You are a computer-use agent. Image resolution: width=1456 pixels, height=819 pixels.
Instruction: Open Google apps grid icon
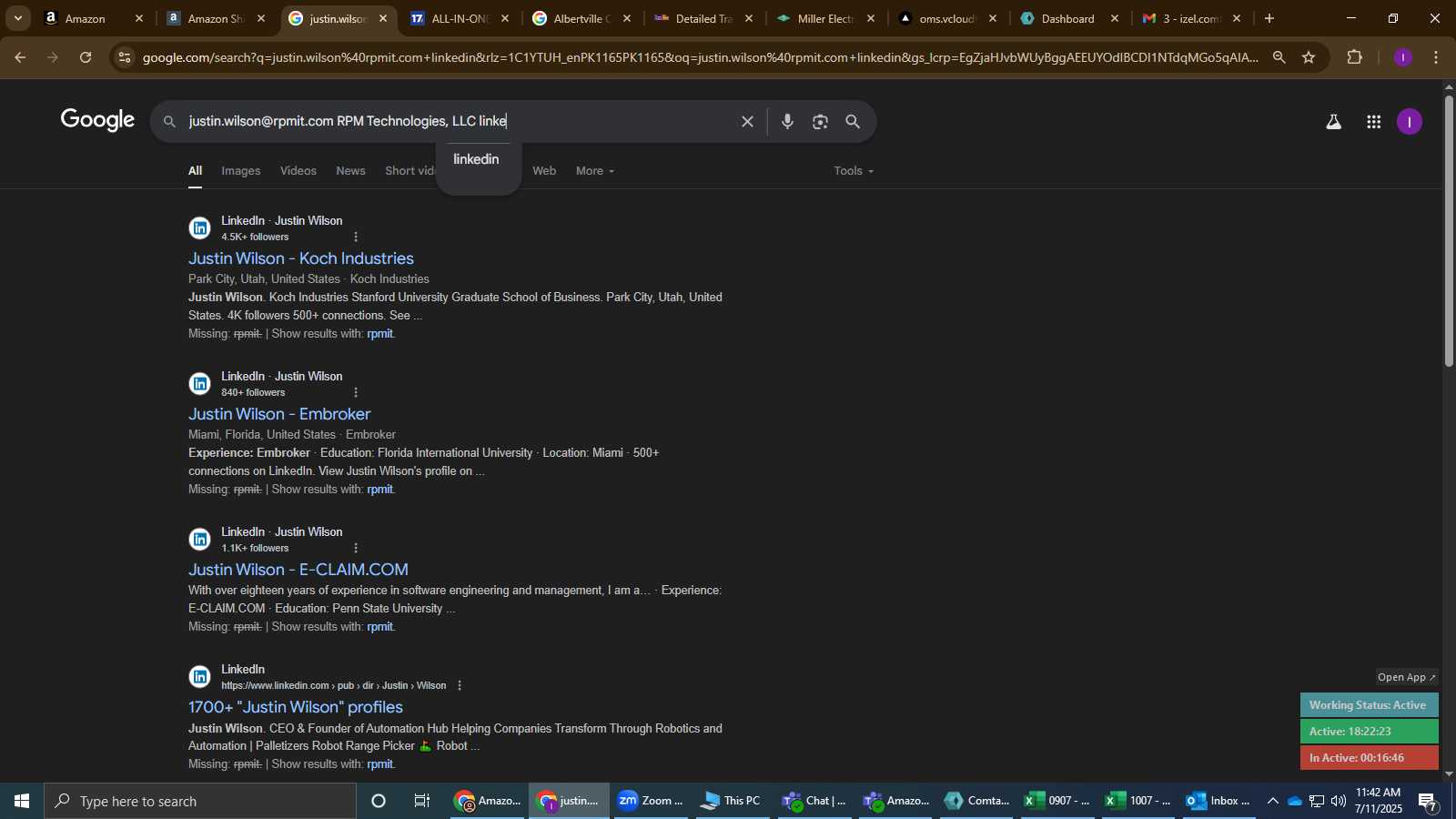pos(1374,121)
